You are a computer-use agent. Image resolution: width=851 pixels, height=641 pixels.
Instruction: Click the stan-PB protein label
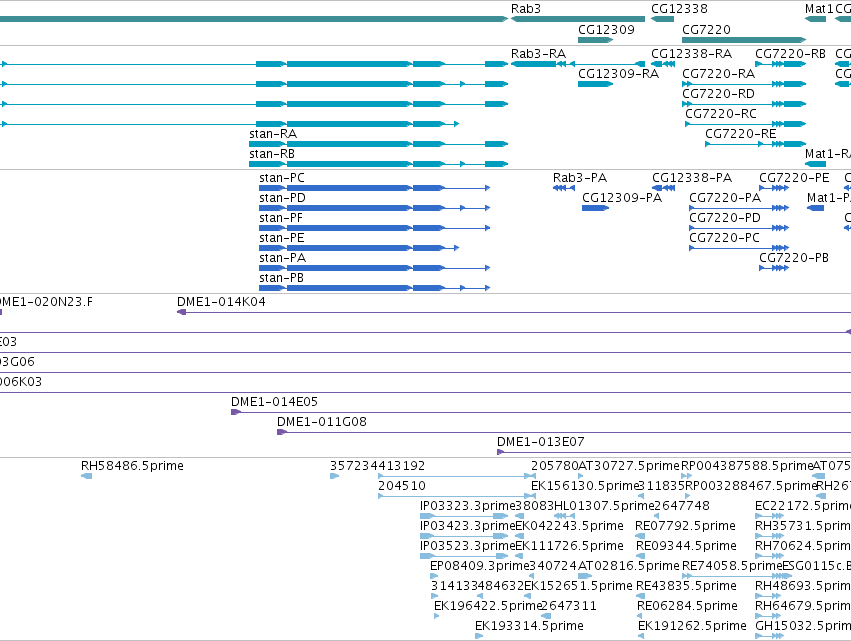(x=282, y=278)
